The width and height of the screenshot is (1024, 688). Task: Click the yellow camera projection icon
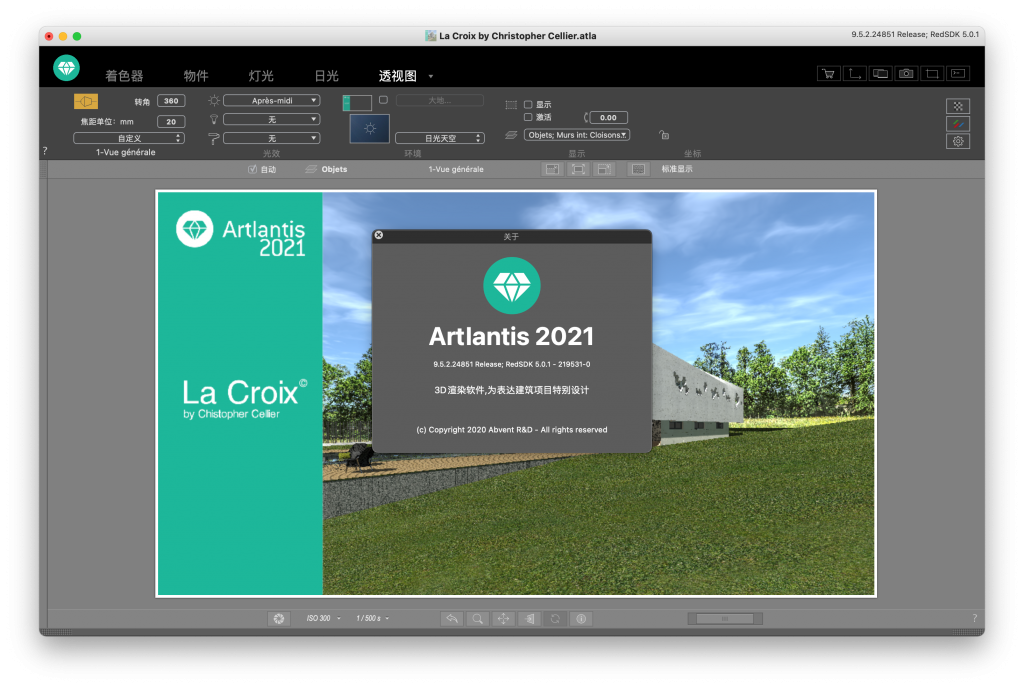86,101
